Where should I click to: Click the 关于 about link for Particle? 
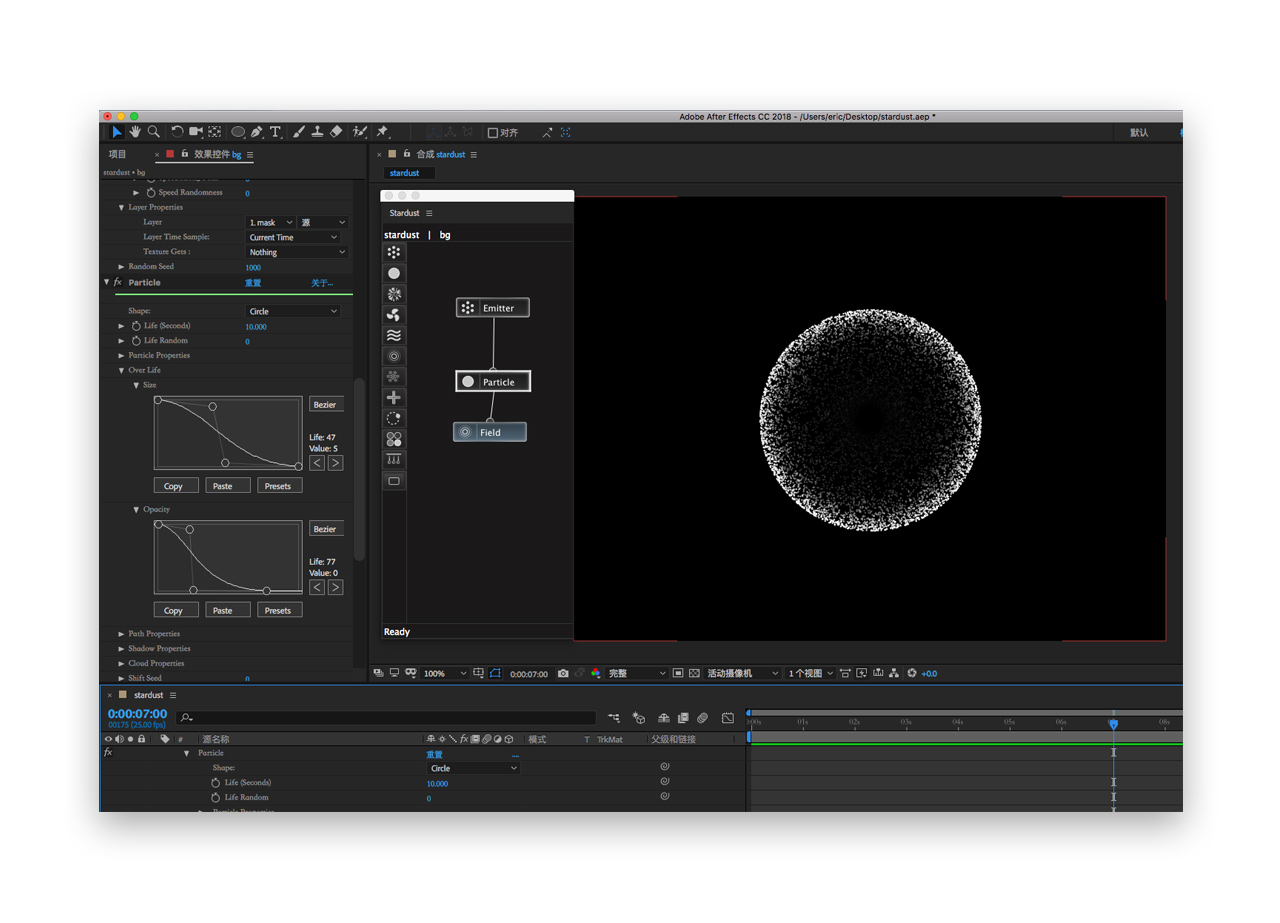(x=322, y=283)
